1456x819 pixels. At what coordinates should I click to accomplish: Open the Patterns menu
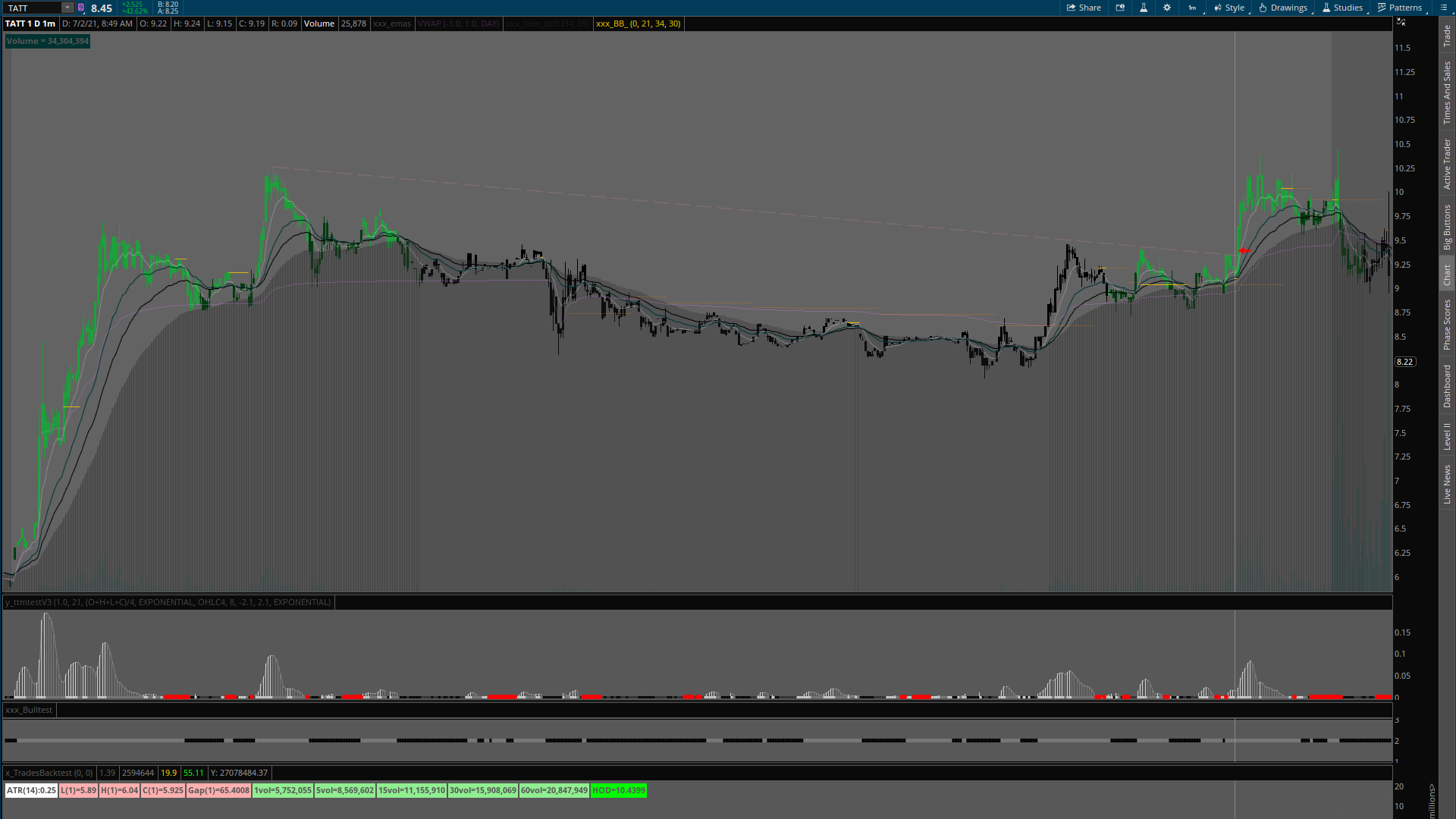[x=1400, y=8]
